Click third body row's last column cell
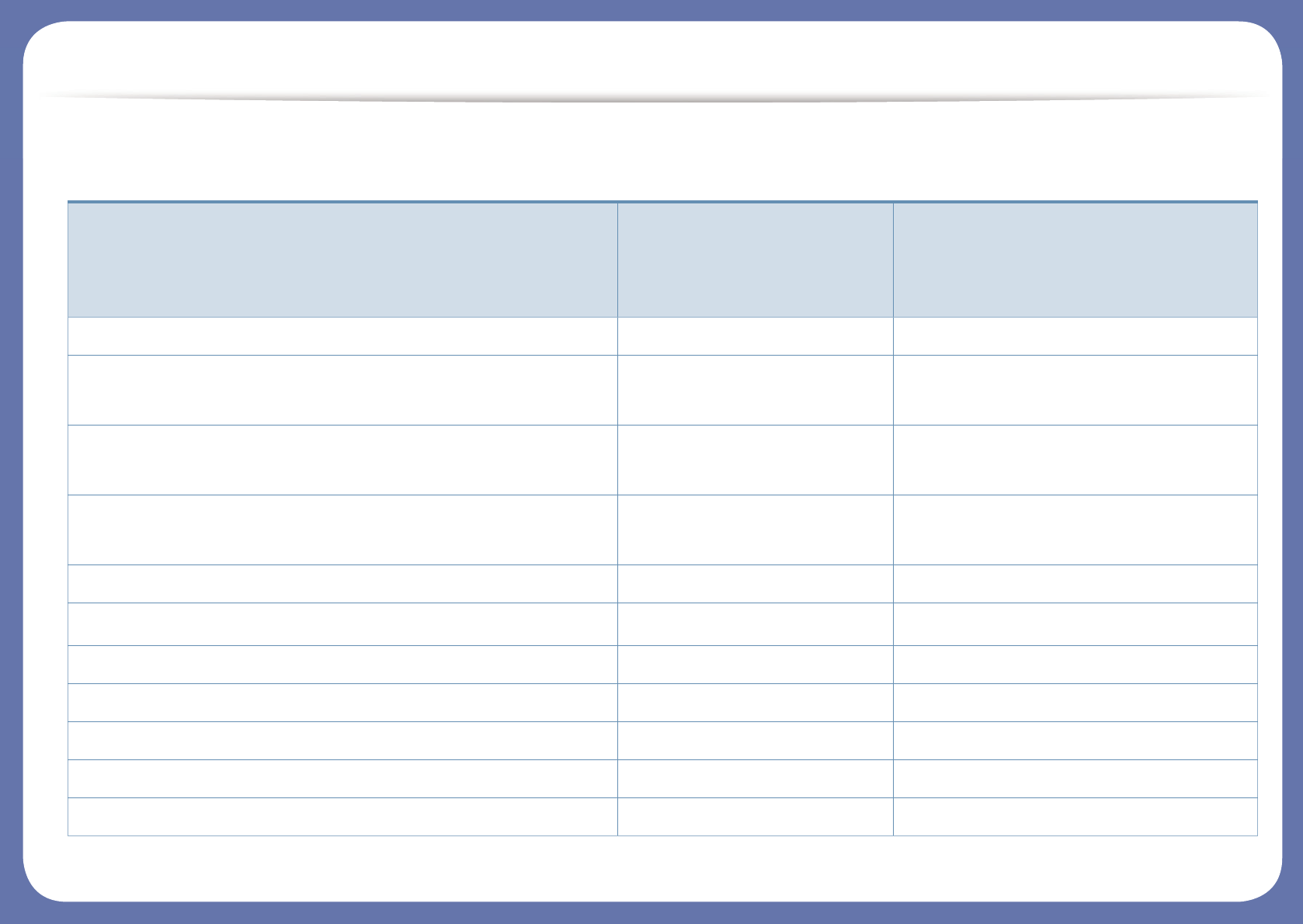The image size is (1303, 924). (x=1075, y=460)
